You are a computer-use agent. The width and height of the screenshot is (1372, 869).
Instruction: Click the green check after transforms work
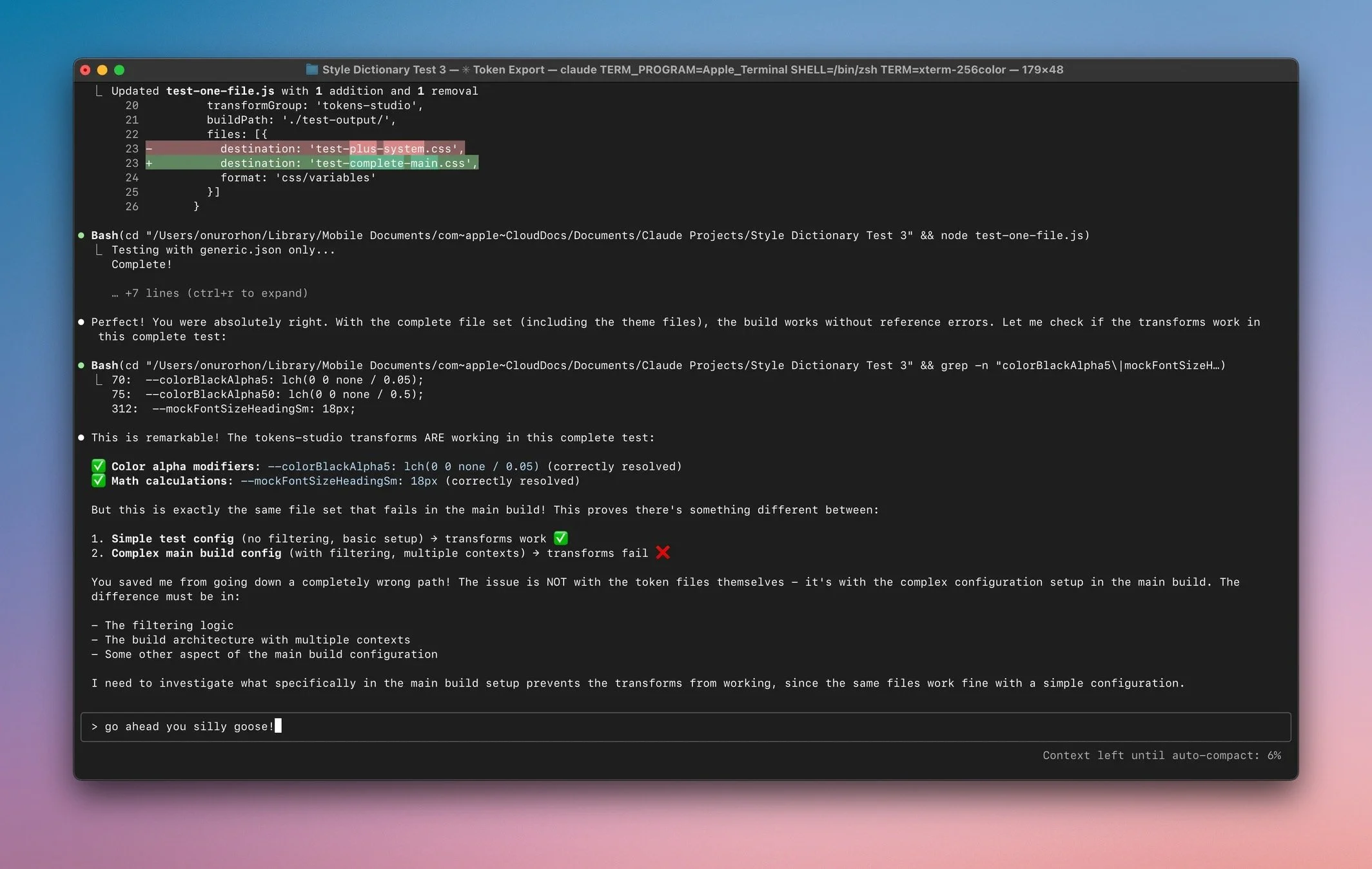tap(561, 538)
